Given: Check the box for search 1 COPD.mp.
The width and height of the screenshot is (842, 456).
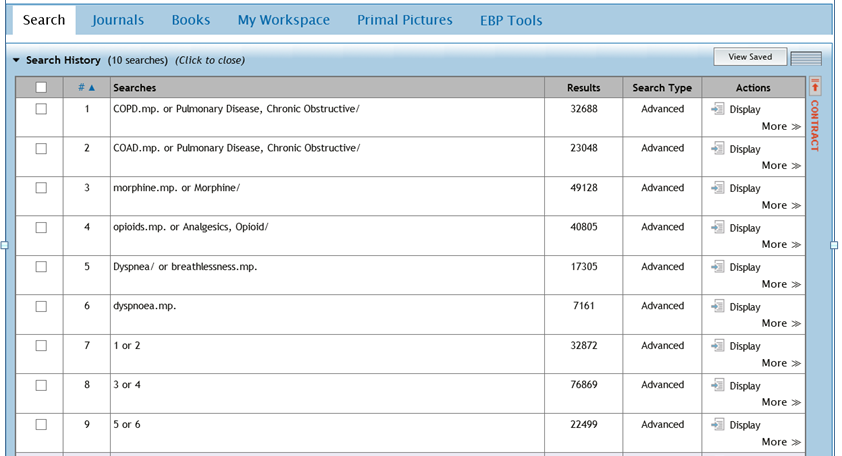Looking at the screenshot, I should (x=41, y=109).
